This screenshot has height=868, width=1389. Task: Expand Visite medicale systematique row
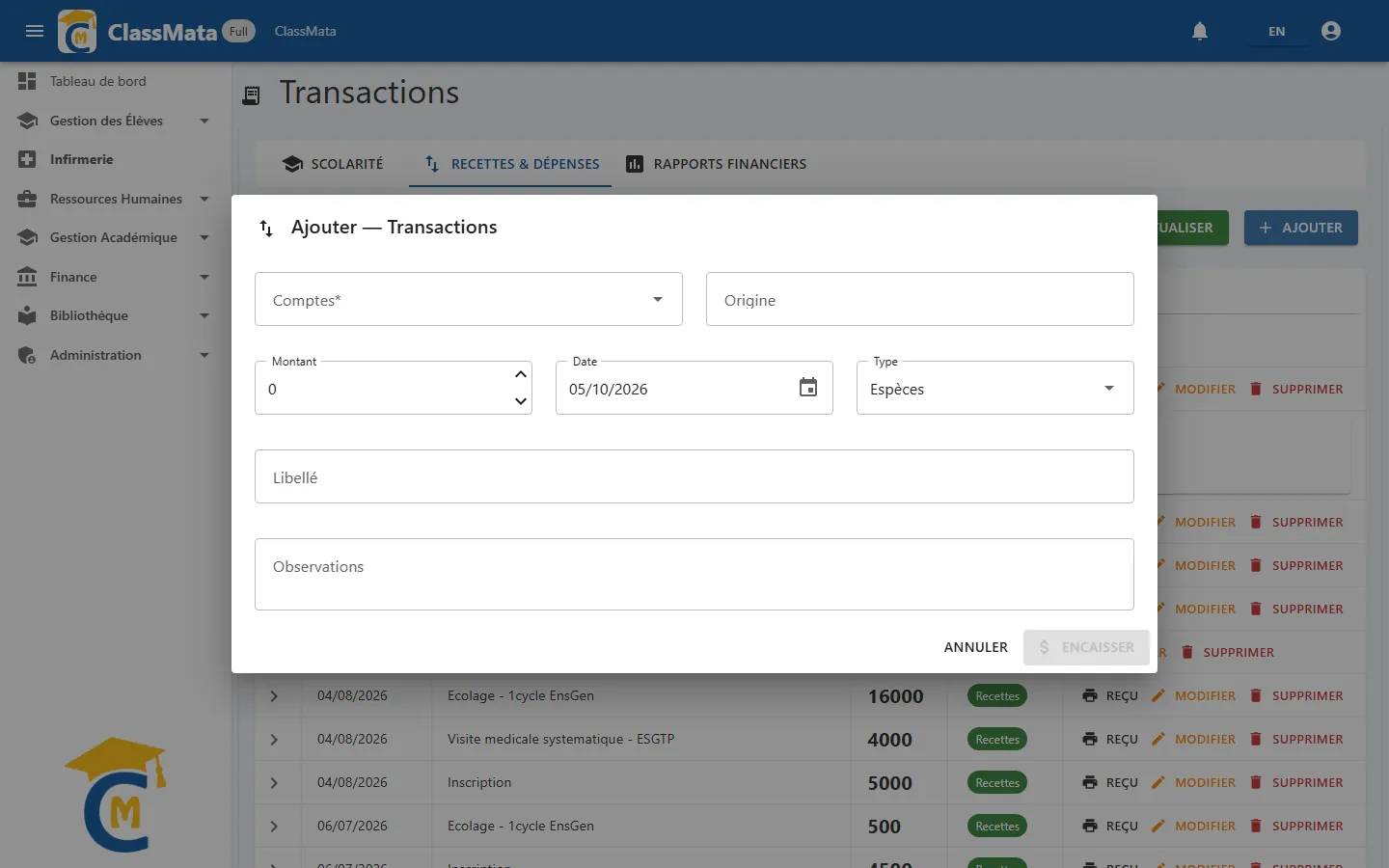tap(274, 740)
